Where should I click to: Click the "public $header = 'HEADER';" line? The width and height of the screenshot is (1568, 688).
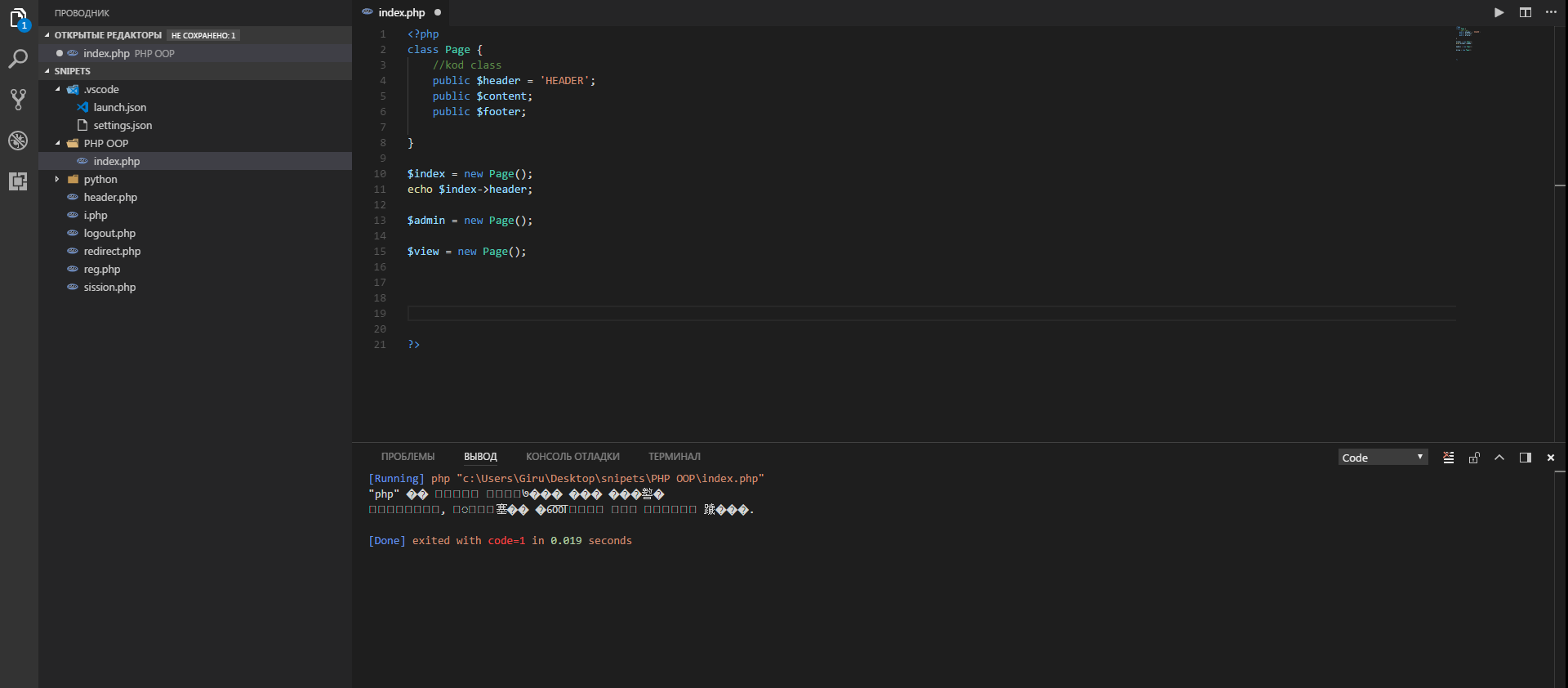tap(514, 81)
